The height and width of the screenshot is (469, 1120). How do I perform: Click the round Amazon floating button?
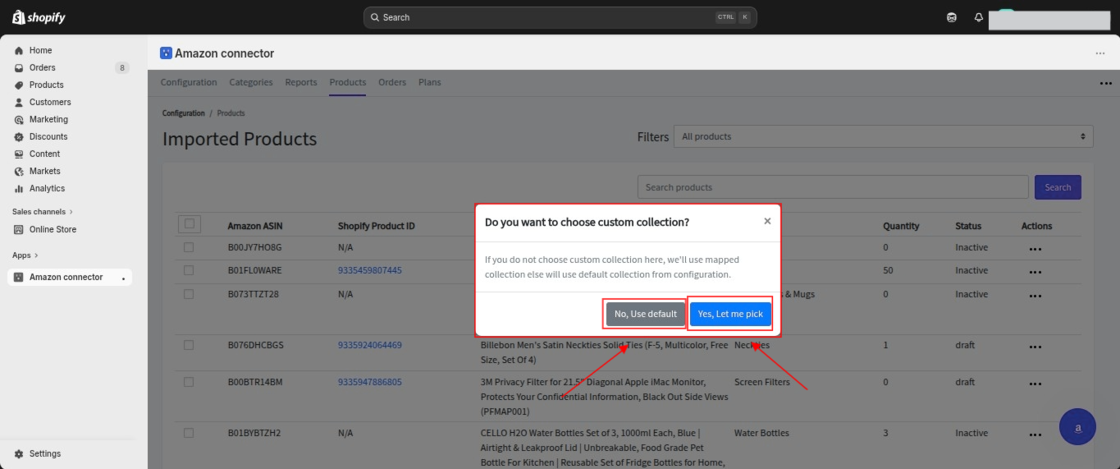point(1077,427)
